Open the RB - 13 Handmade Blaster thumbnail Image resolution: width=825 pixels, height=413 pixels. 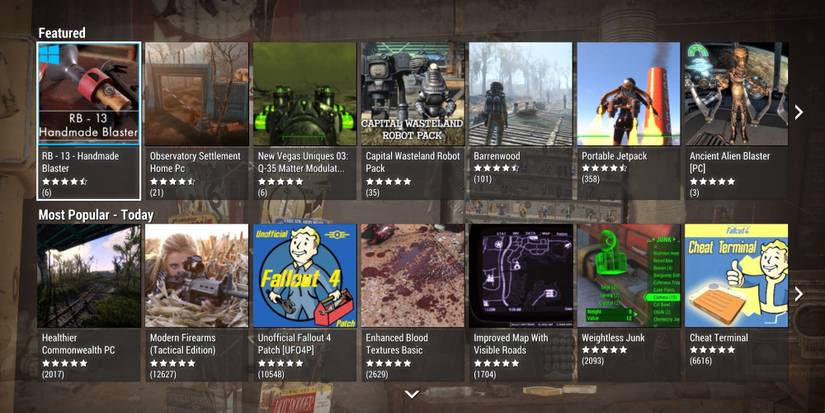click(89, 94)
